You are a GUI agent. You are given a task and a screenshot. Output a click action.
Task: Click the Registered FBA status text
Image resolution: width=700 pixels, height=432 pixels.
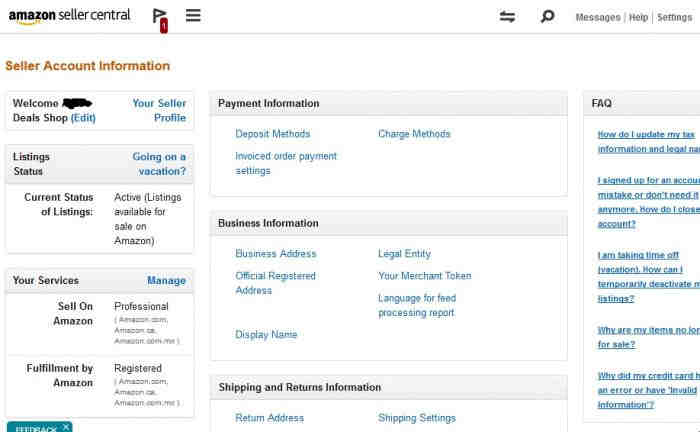click(x=138, y=369)
